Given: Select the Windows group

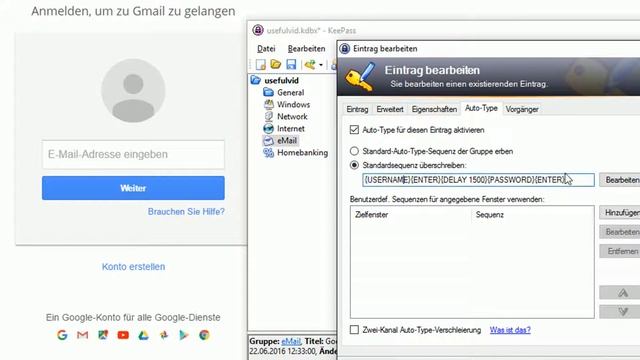Looking at the screenshot, I should 293,104.
